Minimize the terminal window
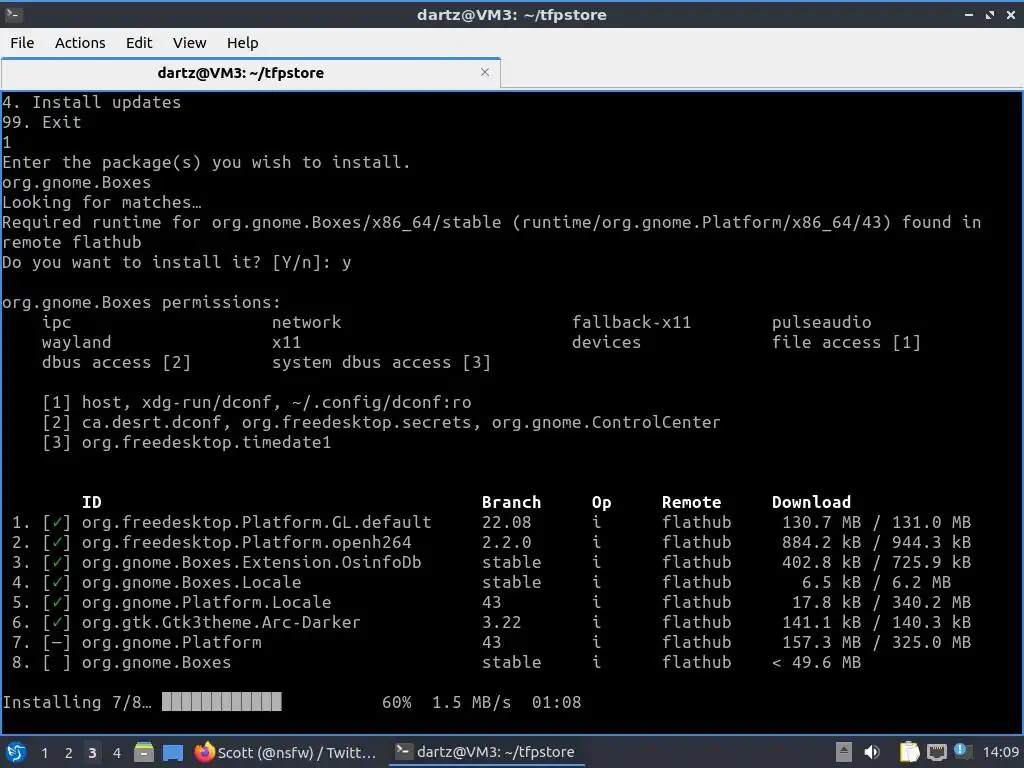This screenshot has height=768, width=1024. click(x=969, y=14)
